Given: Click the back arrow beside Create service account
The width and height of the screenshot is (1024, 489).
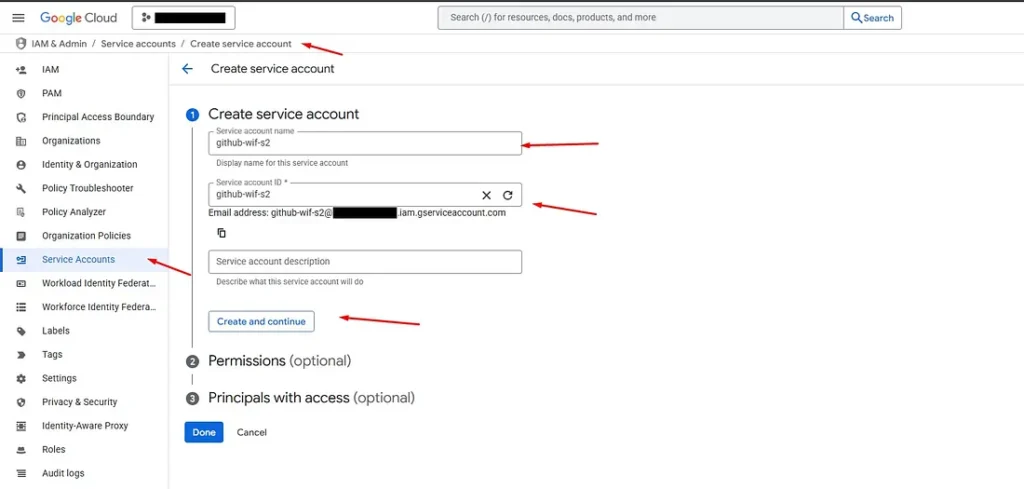Looking at the screenshot, I should pyautogui.click(x=187, y=69).
